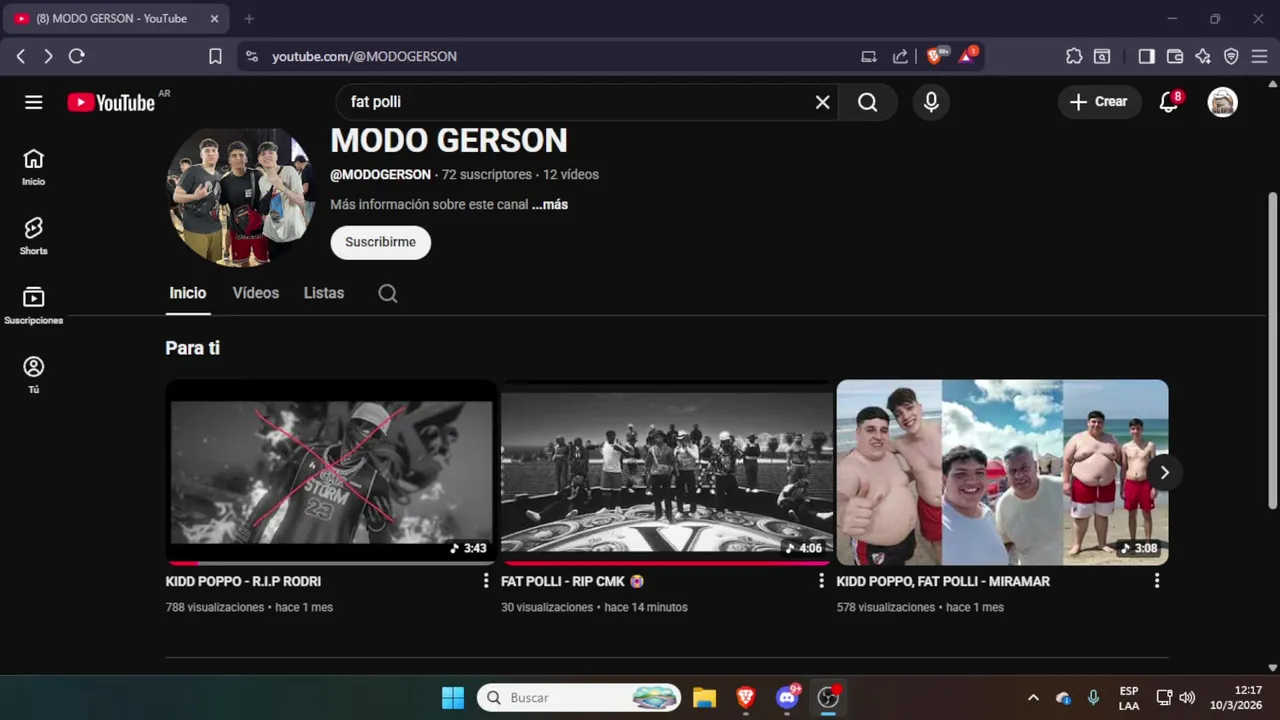Play the RIP CMK video thumbnail
This screenshot has width=1280, height=720.
pyautogui.click(x=667, y=472)
